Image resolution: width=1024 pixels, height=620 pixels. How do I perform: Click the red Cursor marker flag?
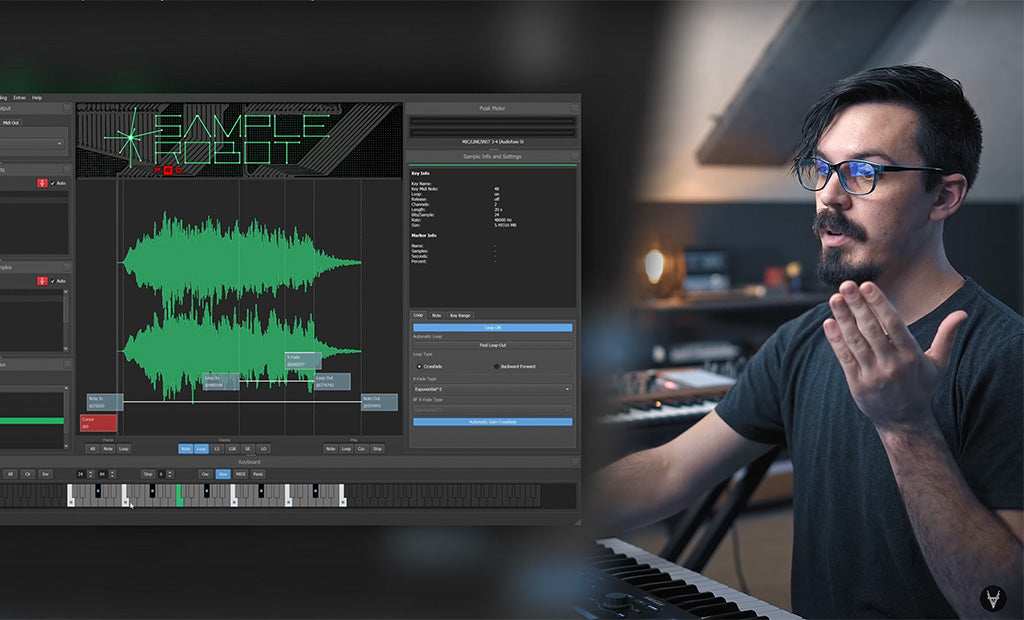(98, 423)
